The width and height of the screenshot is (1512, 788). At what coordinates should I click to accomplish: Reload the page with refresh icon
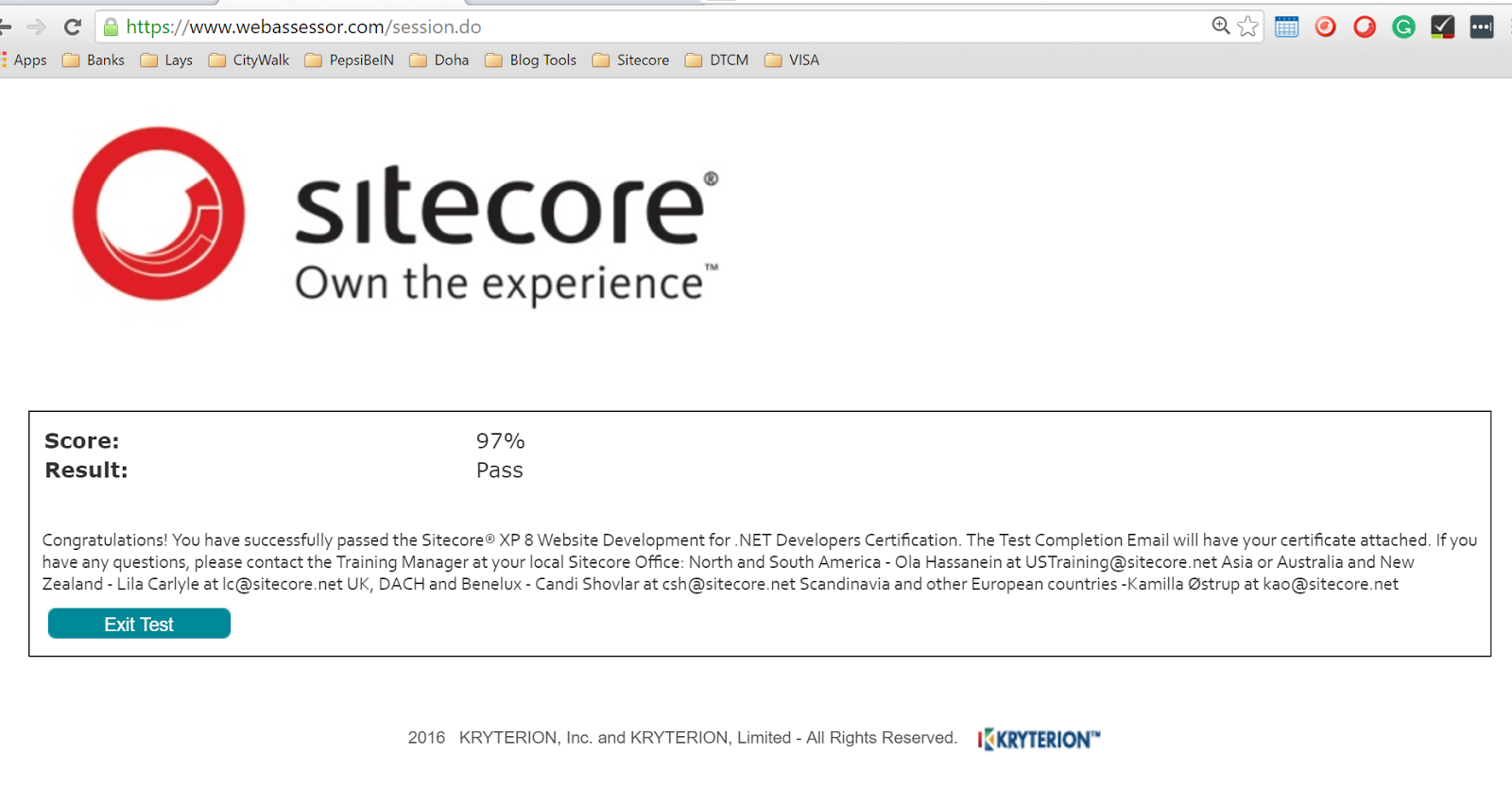(73, 27)
